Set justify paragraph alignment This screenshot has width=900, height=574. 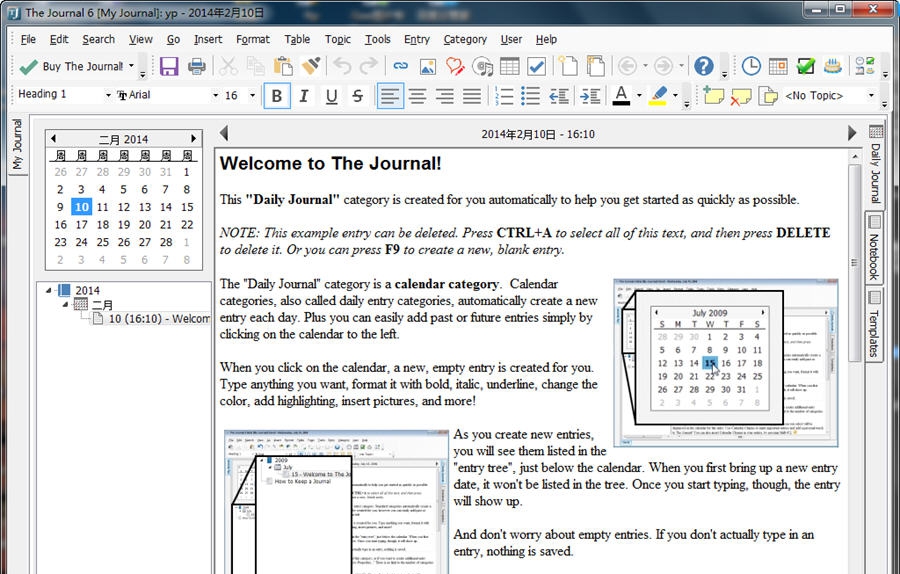[472, 96]
